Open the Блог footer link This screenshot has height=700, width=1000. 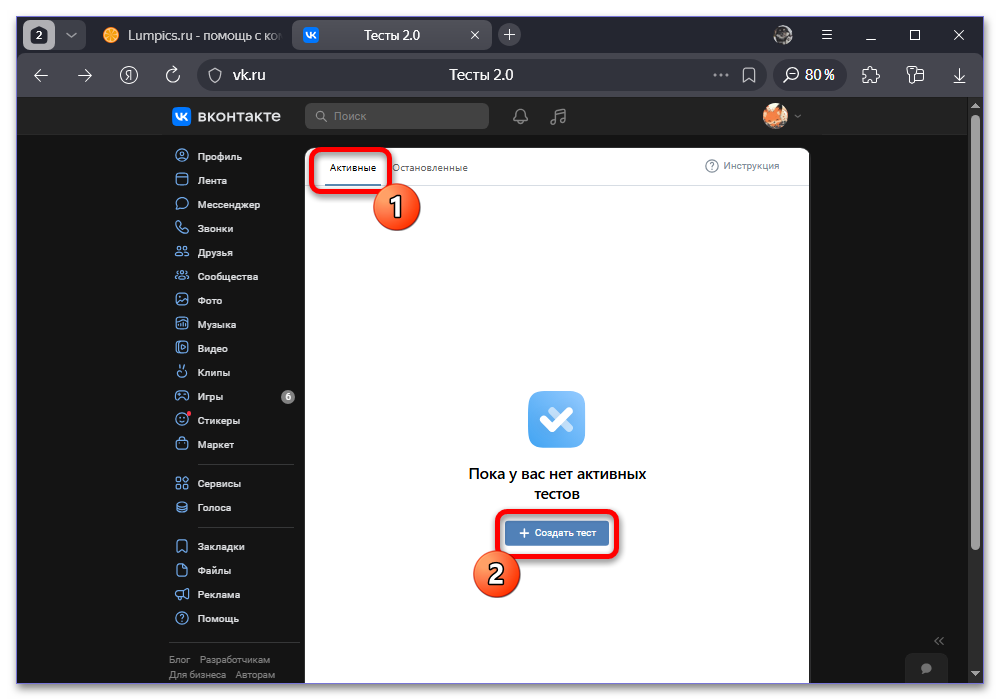point(179,659)
